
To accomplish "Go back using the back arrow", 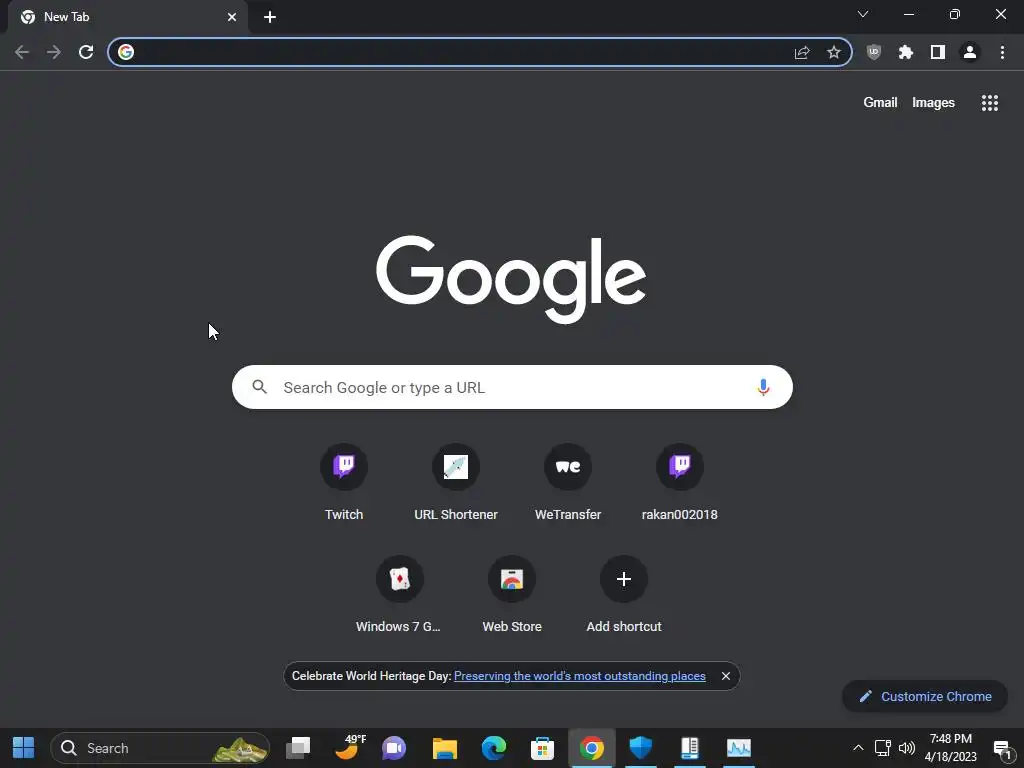I will [x=22, y=52].
